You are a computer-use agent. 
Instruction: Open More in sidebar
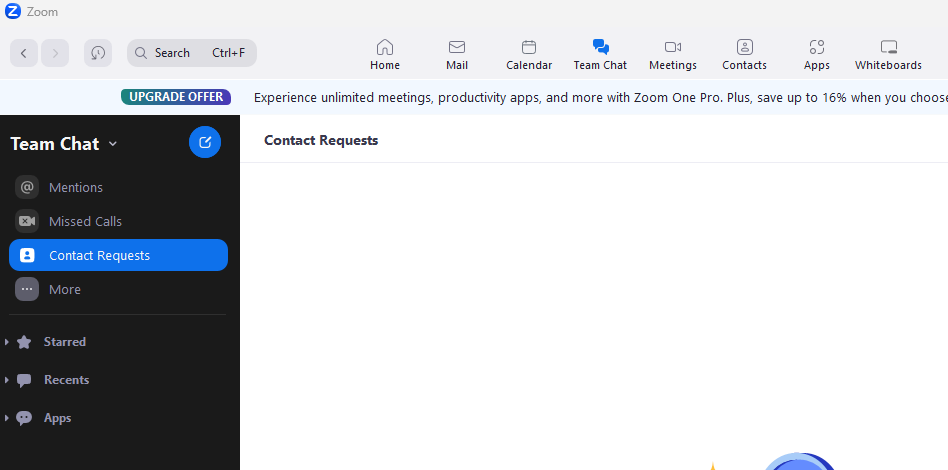[x=118, y=289]
